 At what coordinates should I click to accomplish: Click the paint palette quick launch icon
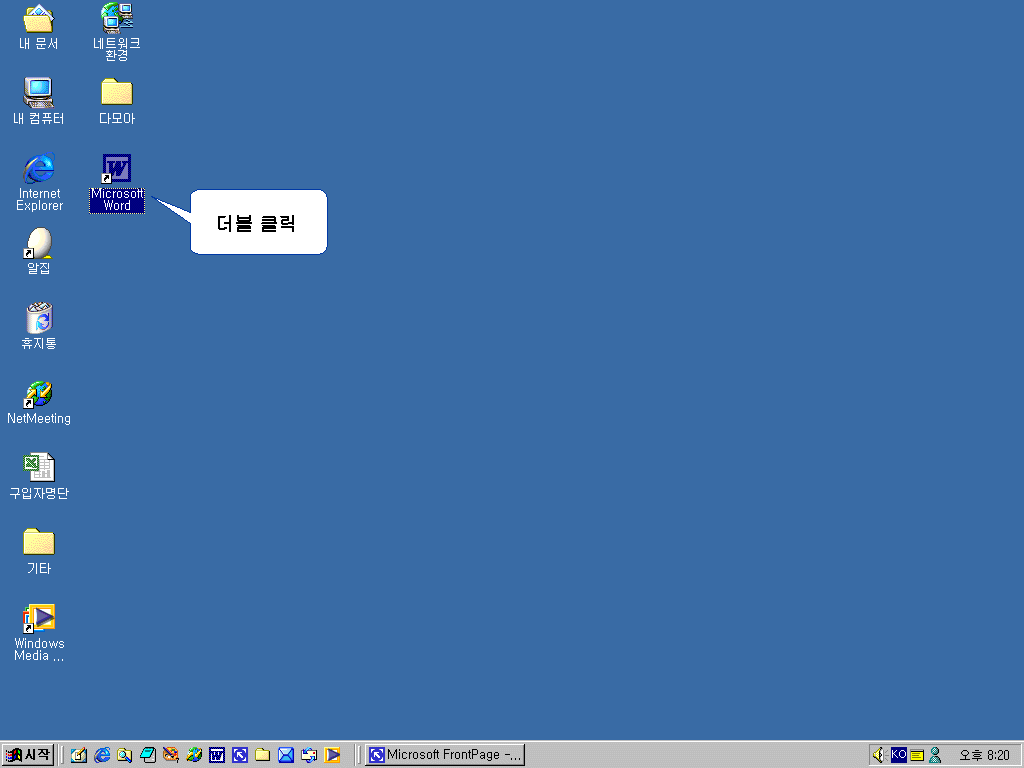click(171, 755)
